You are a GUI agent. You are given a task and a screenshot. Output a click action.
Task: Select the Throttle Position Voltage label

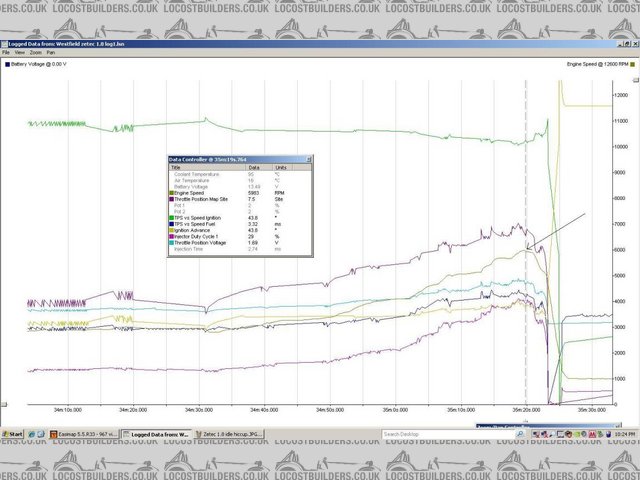coord(200,243)
